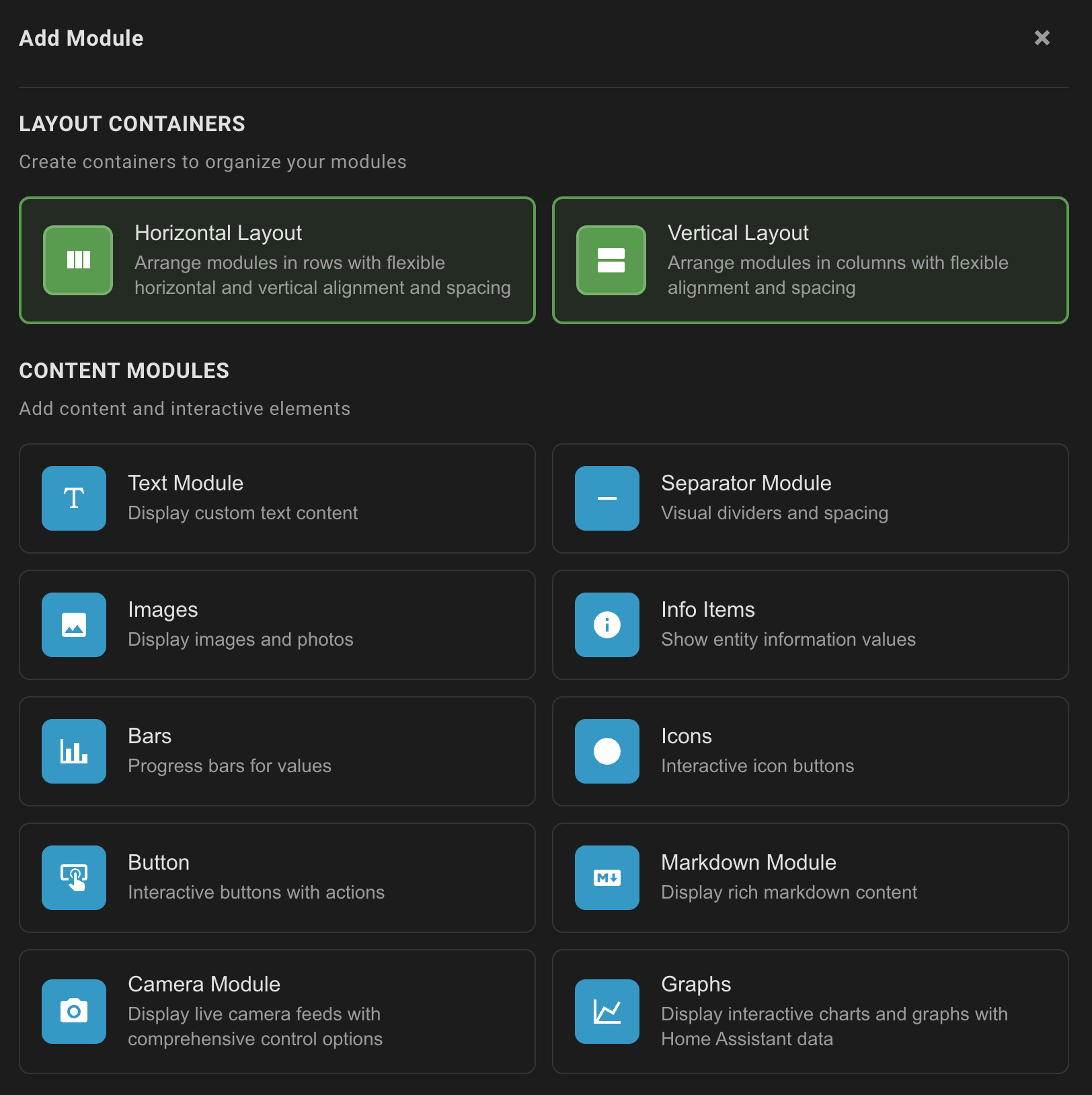The width and height of the screenshot is (1092, 1095).
Task: Click the Icons module circle icon
Action: 607,751
